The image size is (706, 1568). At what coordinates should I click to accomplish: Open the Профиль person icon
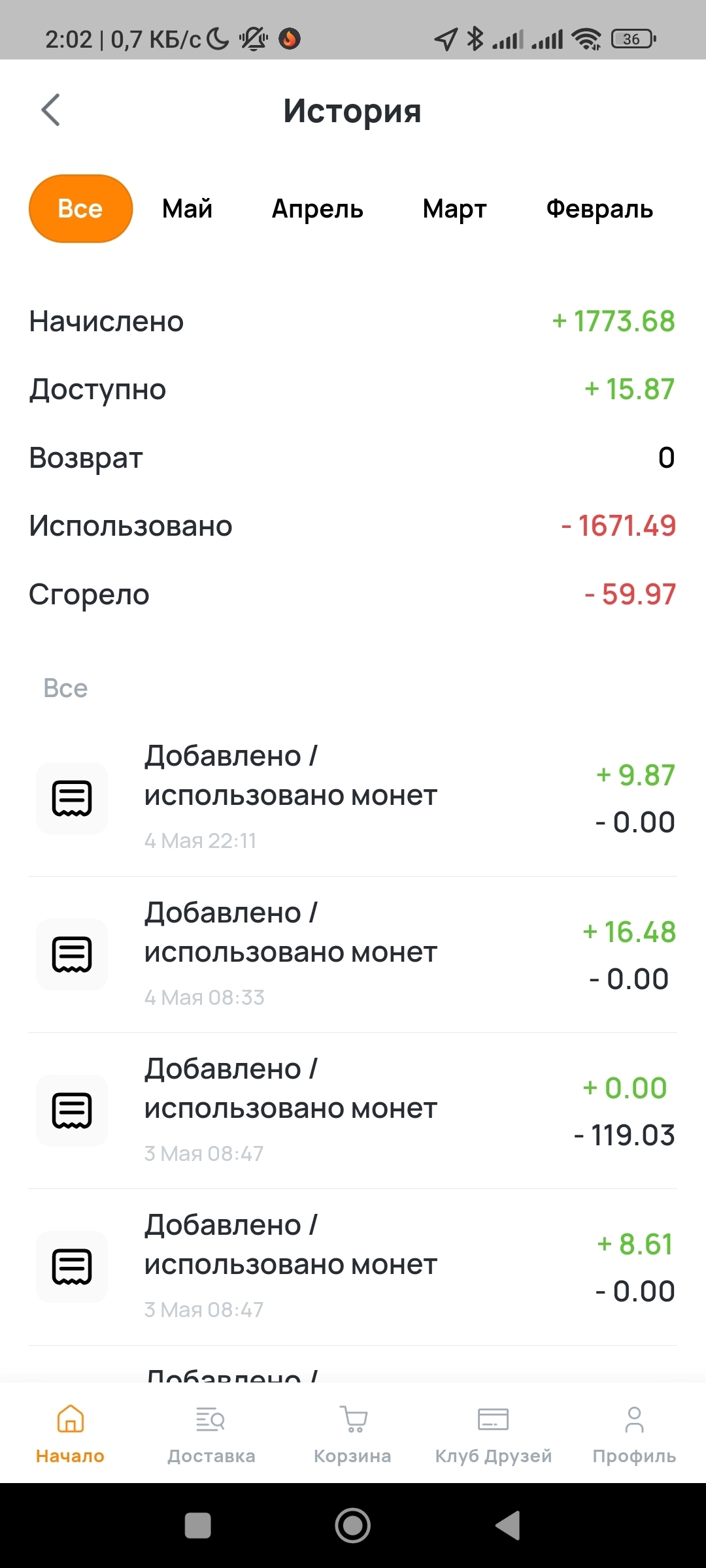pos(634,1419)
